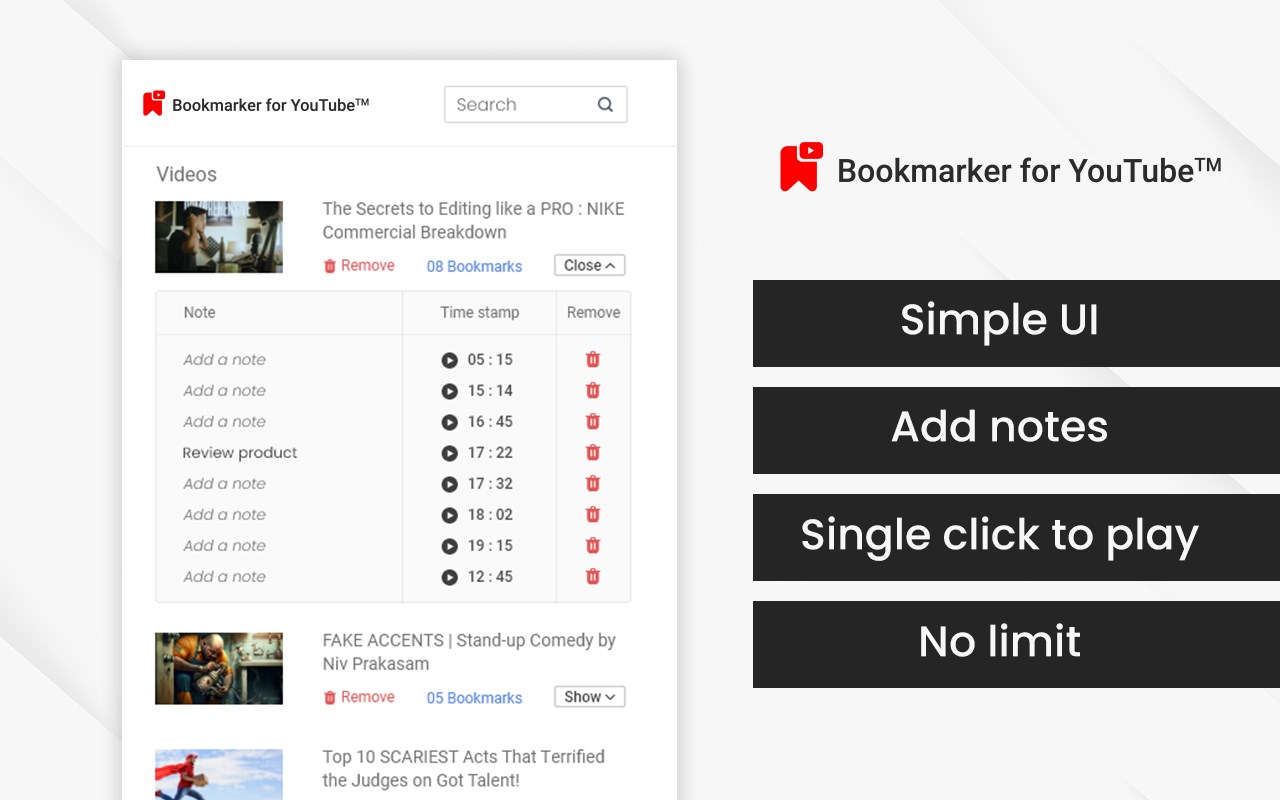The height and width of the screenshot is (800, 1280).
Task: Click the Bookmarker logo icon in popup header
Action: pyautogui.click(x=153, y=103)
